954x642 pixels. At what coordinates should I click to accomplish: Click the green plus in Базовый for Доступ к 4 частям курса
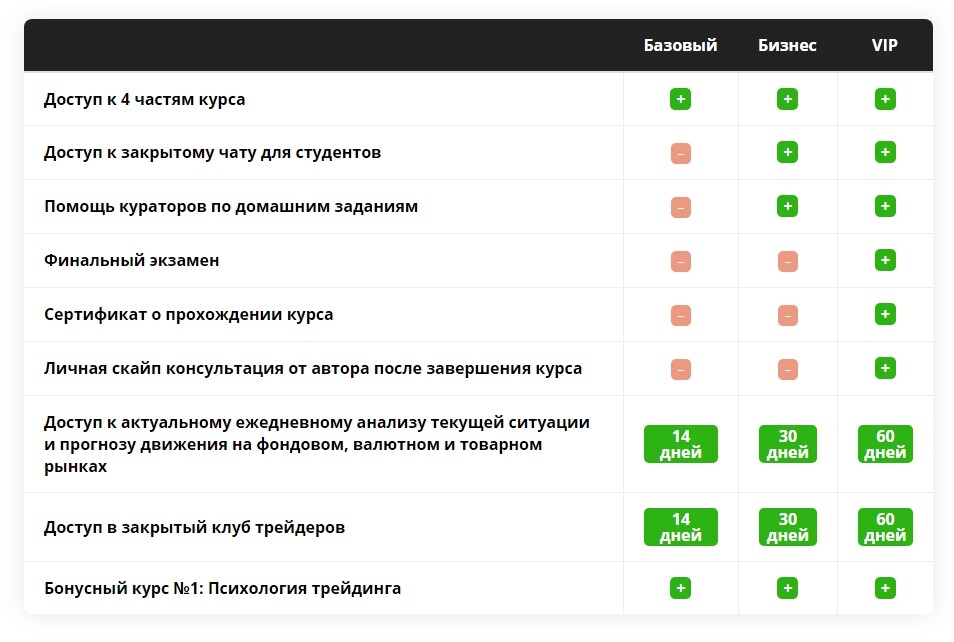(x=680, y=99)
